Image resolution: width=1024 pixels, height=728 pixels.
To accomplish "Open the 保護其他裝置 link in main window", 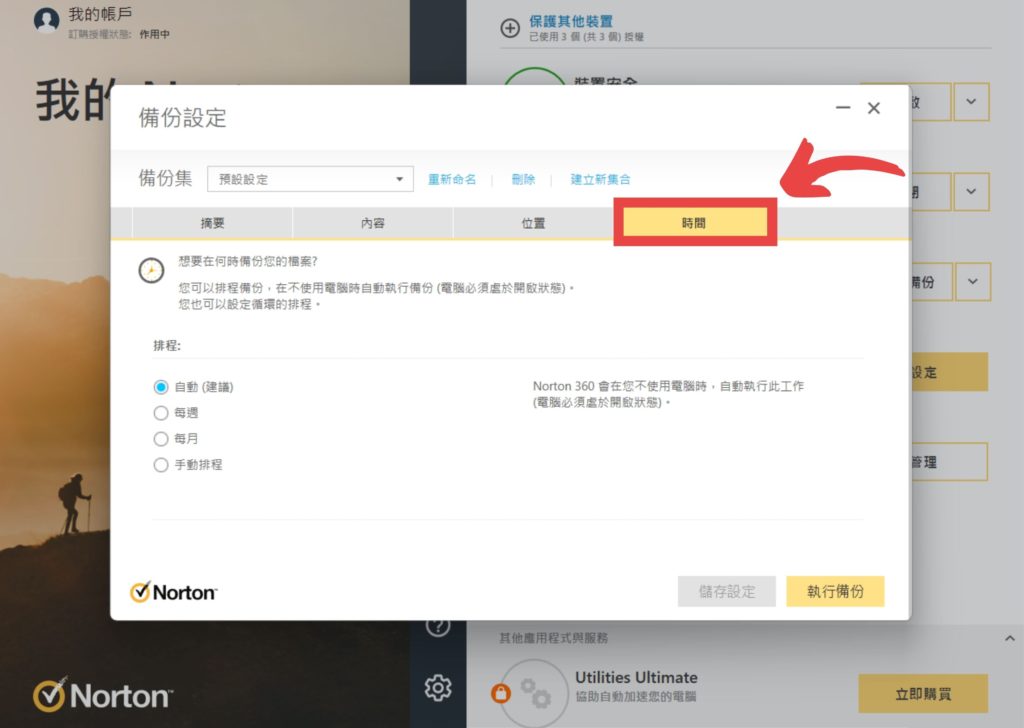I will pos(571,21).
